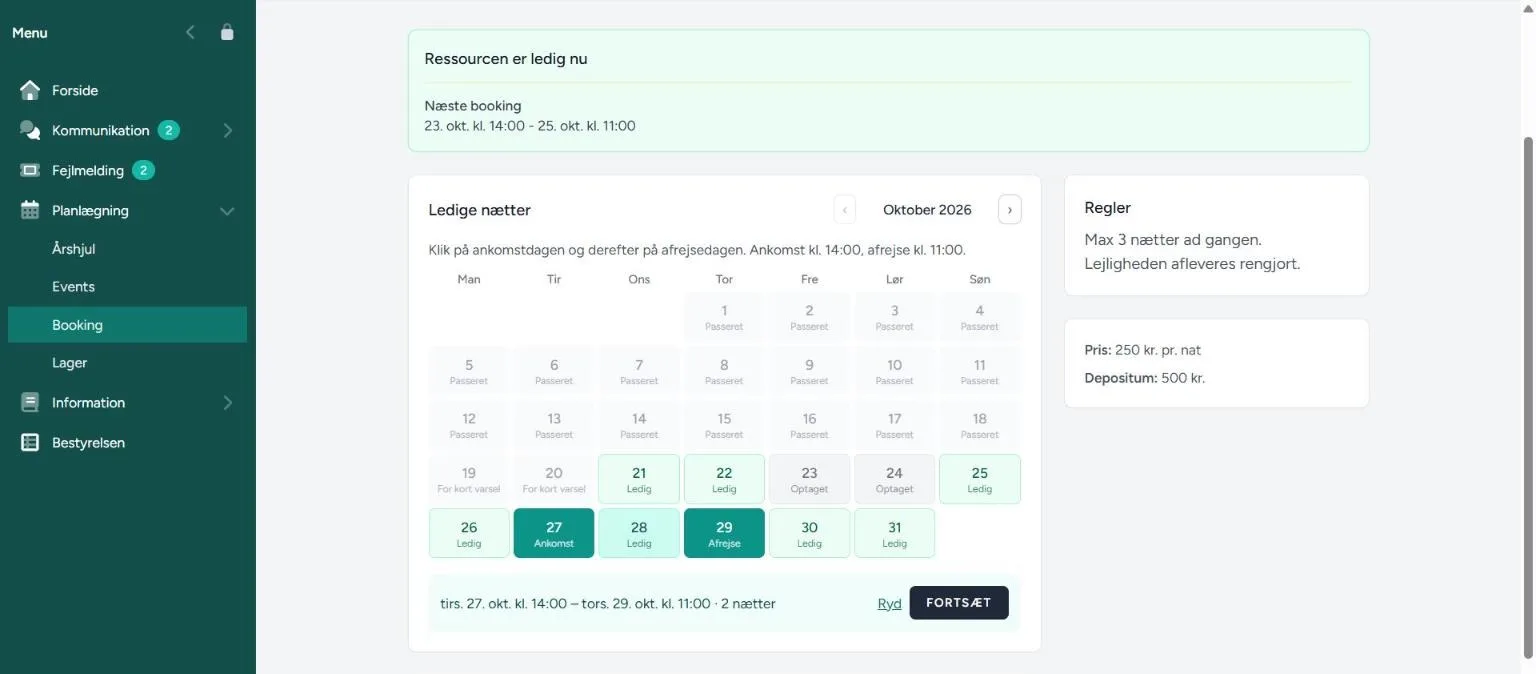Select available day 26 in the calendar

(x=469, y=533)
